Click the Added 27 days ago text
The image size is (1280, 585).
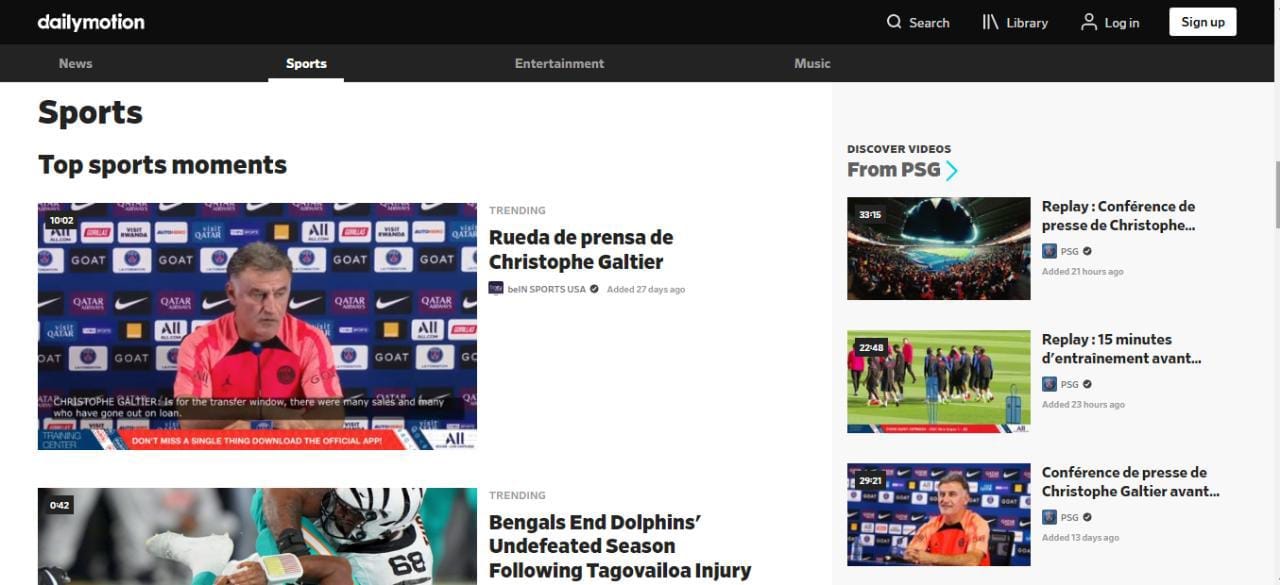(646, 289)
